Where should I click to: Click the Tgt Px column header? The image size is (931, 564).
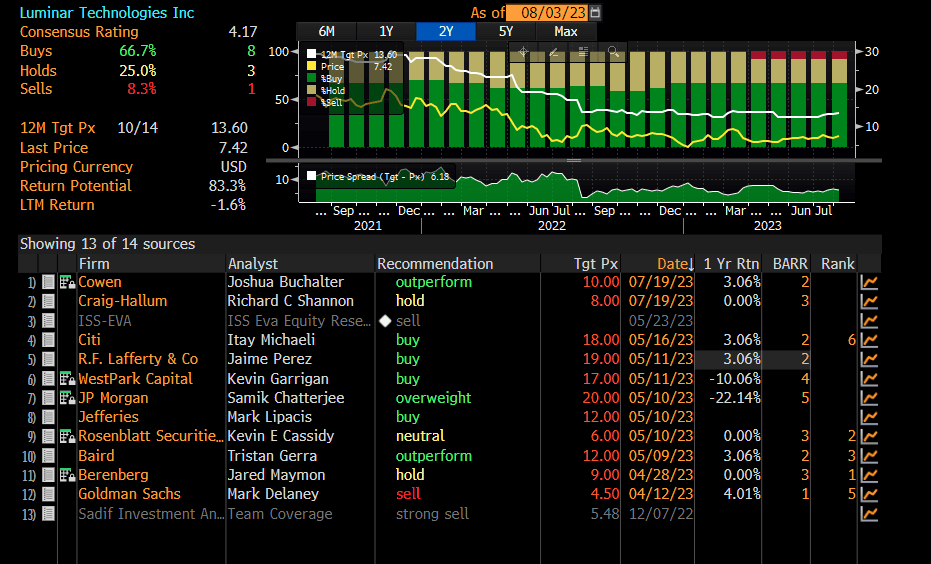pyautogui.click(x=596, y=264)
